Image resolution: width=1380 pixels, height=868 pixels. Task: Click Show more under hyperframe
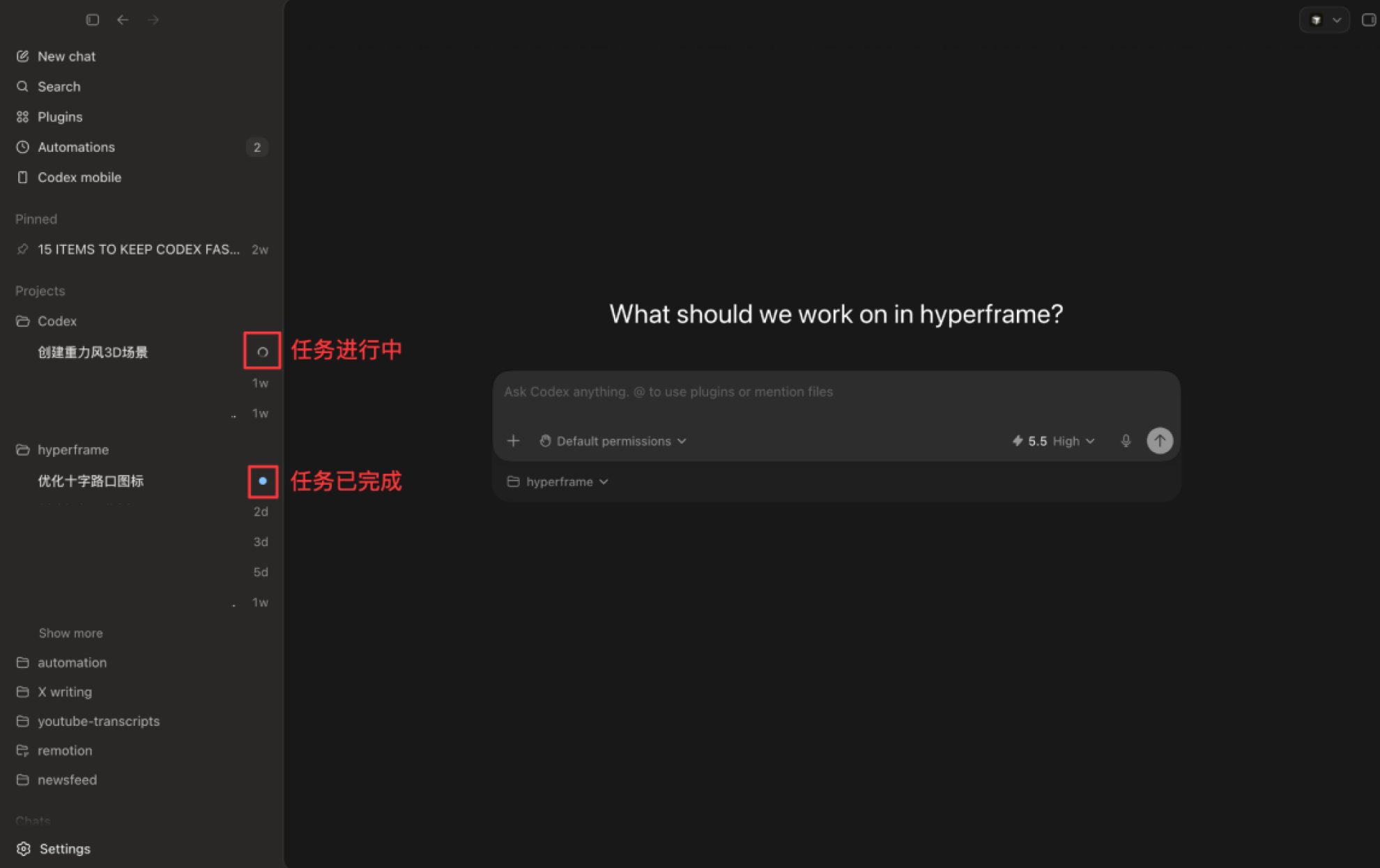tap(70, 633)
